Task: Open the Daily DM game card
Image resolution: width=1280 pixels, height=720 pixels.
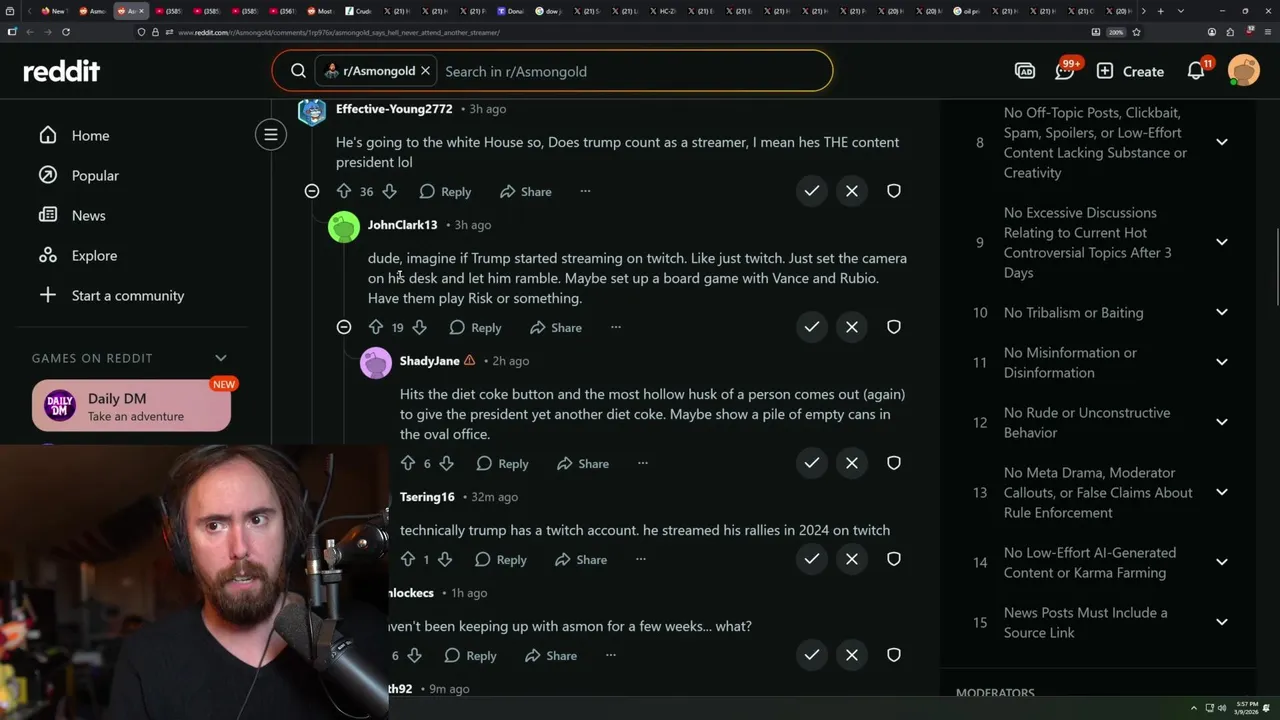Action: (x=131, y=406)
